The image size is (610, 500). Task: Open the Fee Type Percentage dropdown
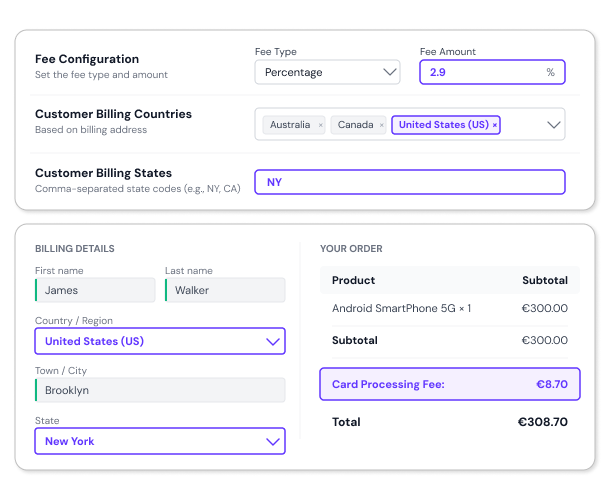[x=327, y=72]
